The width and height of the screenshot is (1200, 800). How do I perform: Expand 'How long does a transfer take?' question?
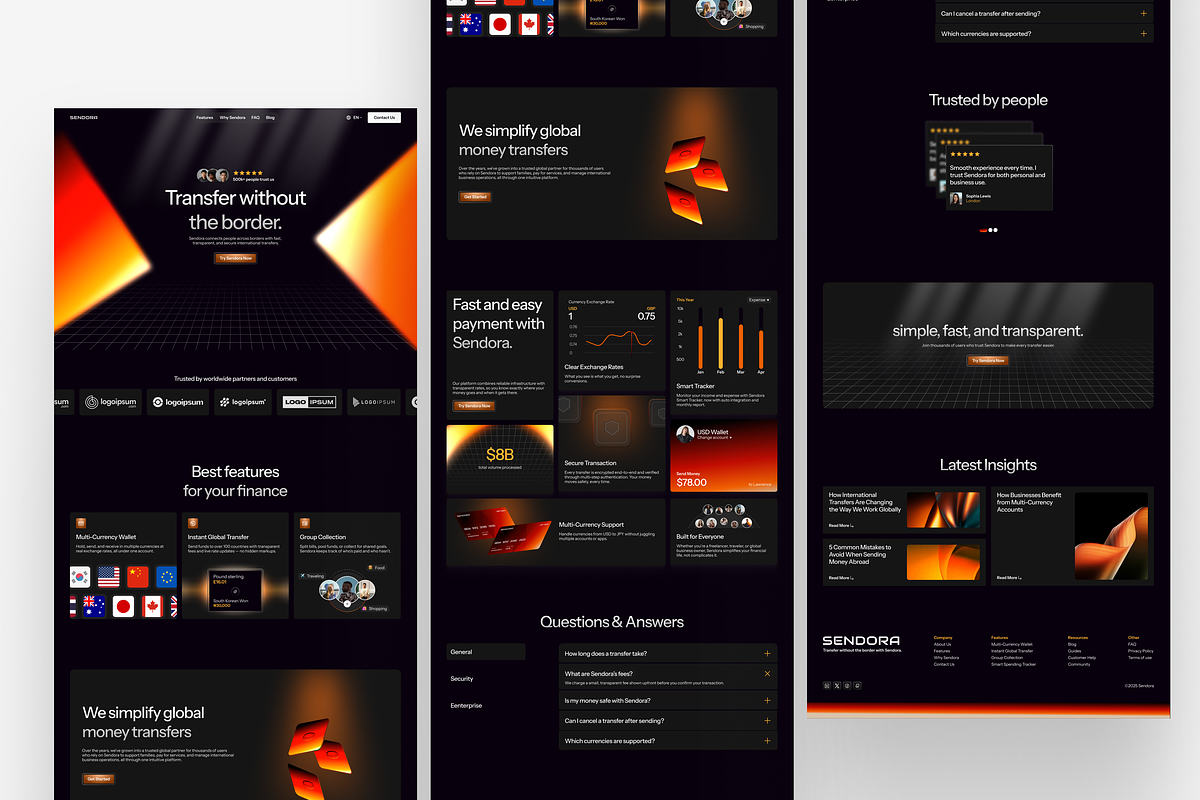coord(767,653)
